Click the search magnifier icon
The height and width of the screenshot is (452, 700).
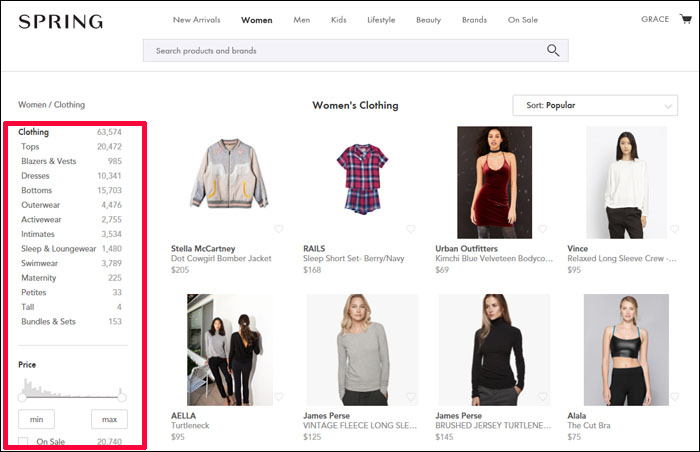(x=553, y=50)
